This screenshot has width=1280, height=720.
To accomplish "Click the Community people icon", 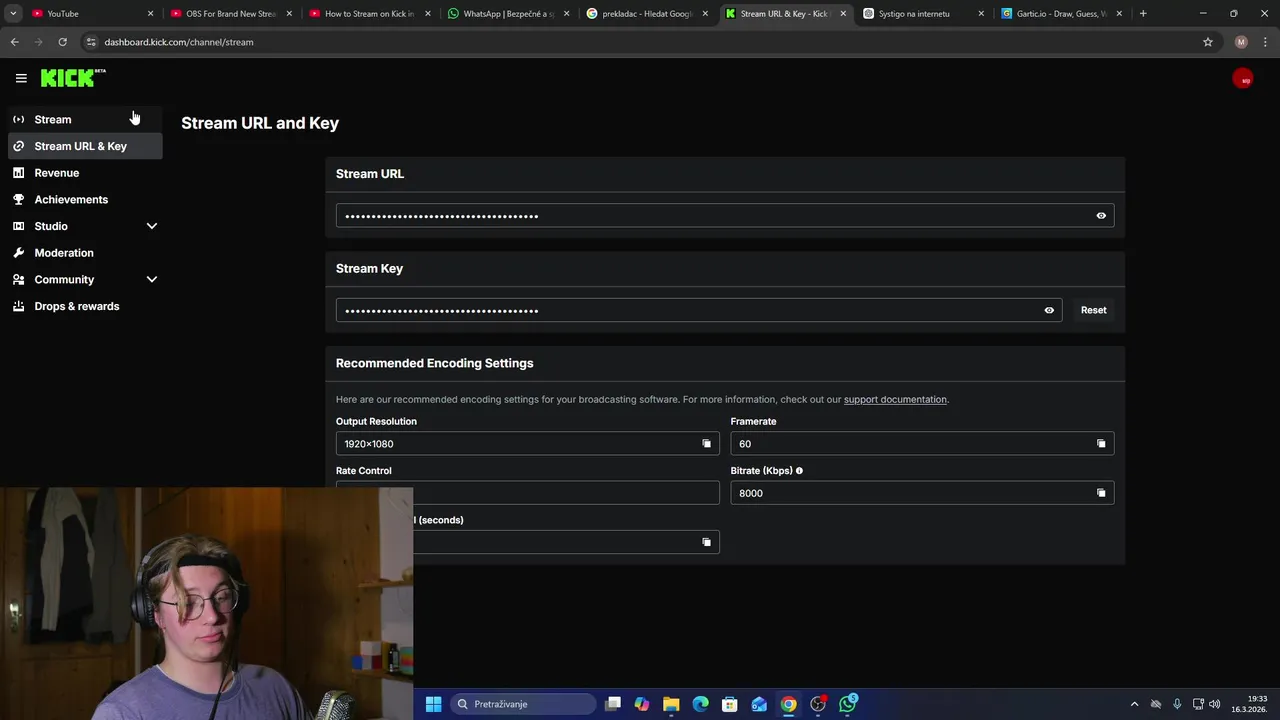I will (18, 280).
